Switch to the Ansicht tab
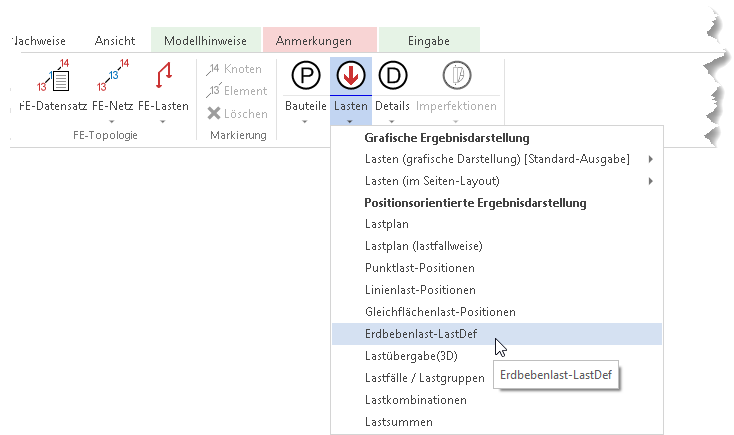Viewport: 734px width, 435px height. coord(115,41)
